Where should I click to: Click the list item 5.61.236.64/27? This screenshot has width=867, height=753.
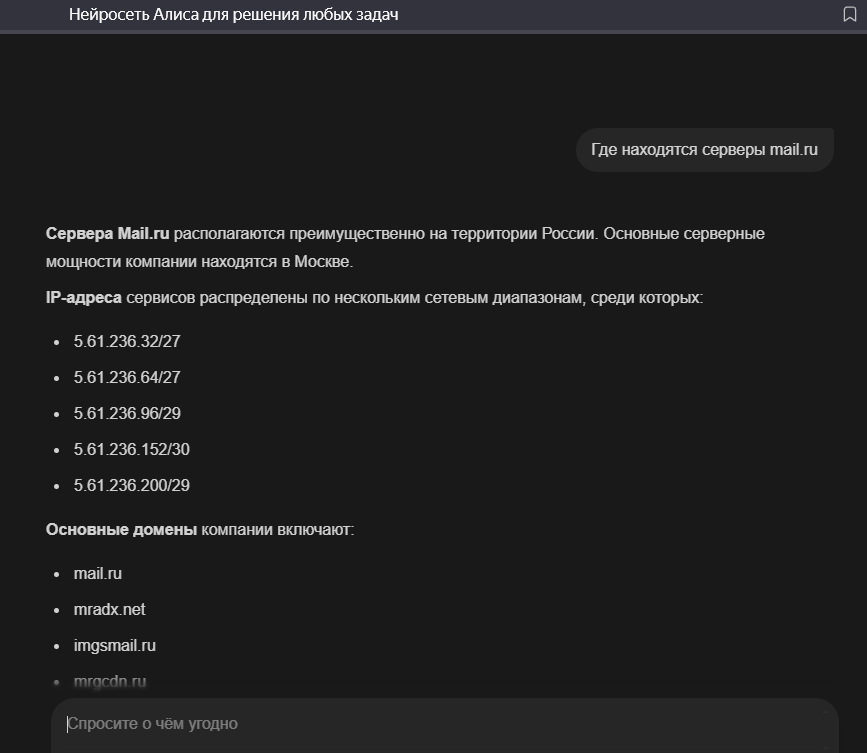(127, 378)
